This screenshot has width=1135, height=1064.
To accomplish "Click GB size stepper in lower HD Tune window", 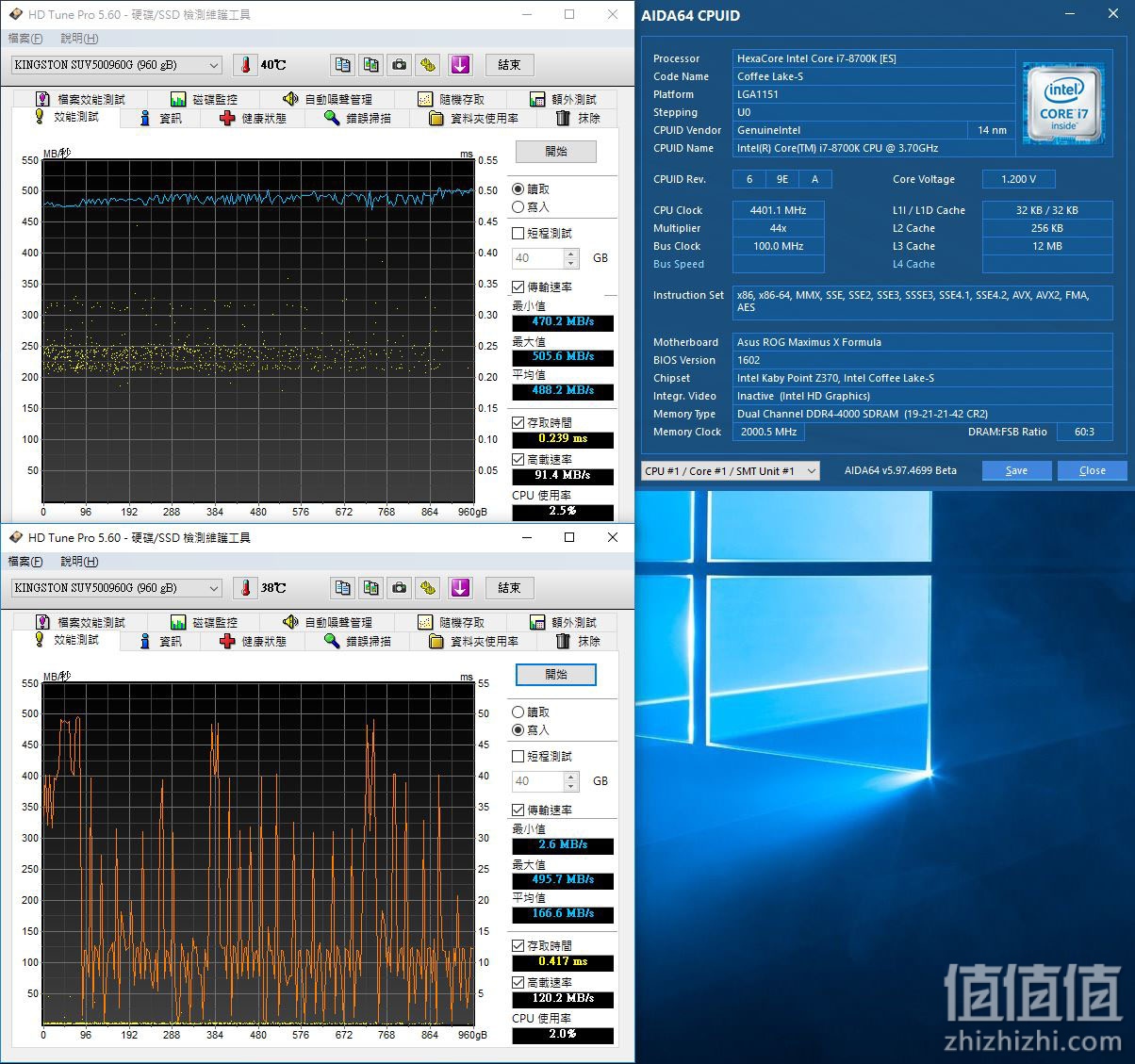I will [x=570, y=781].
